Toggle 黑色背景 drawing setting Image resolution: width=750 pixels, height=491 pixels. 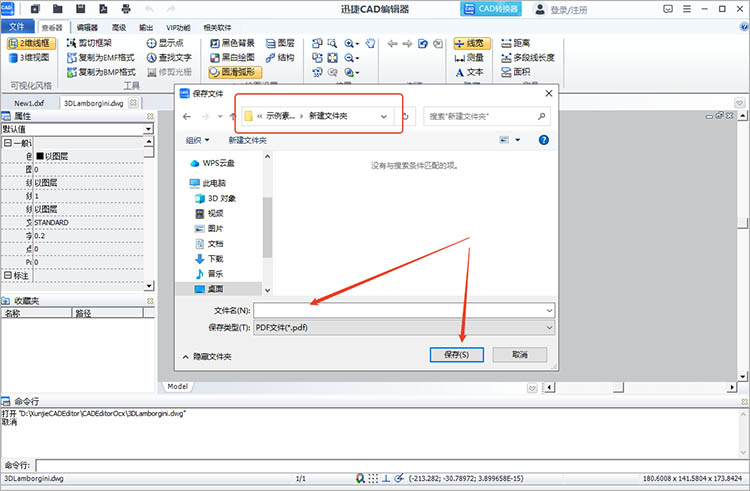232,44
